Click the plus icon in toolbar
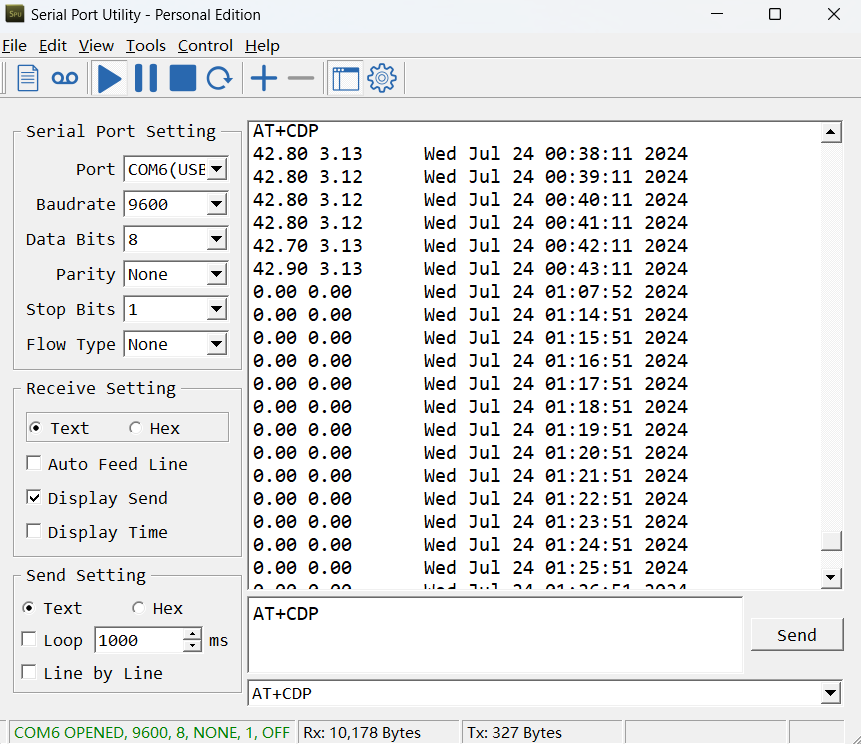861x744 pixels. pos(264,78)
